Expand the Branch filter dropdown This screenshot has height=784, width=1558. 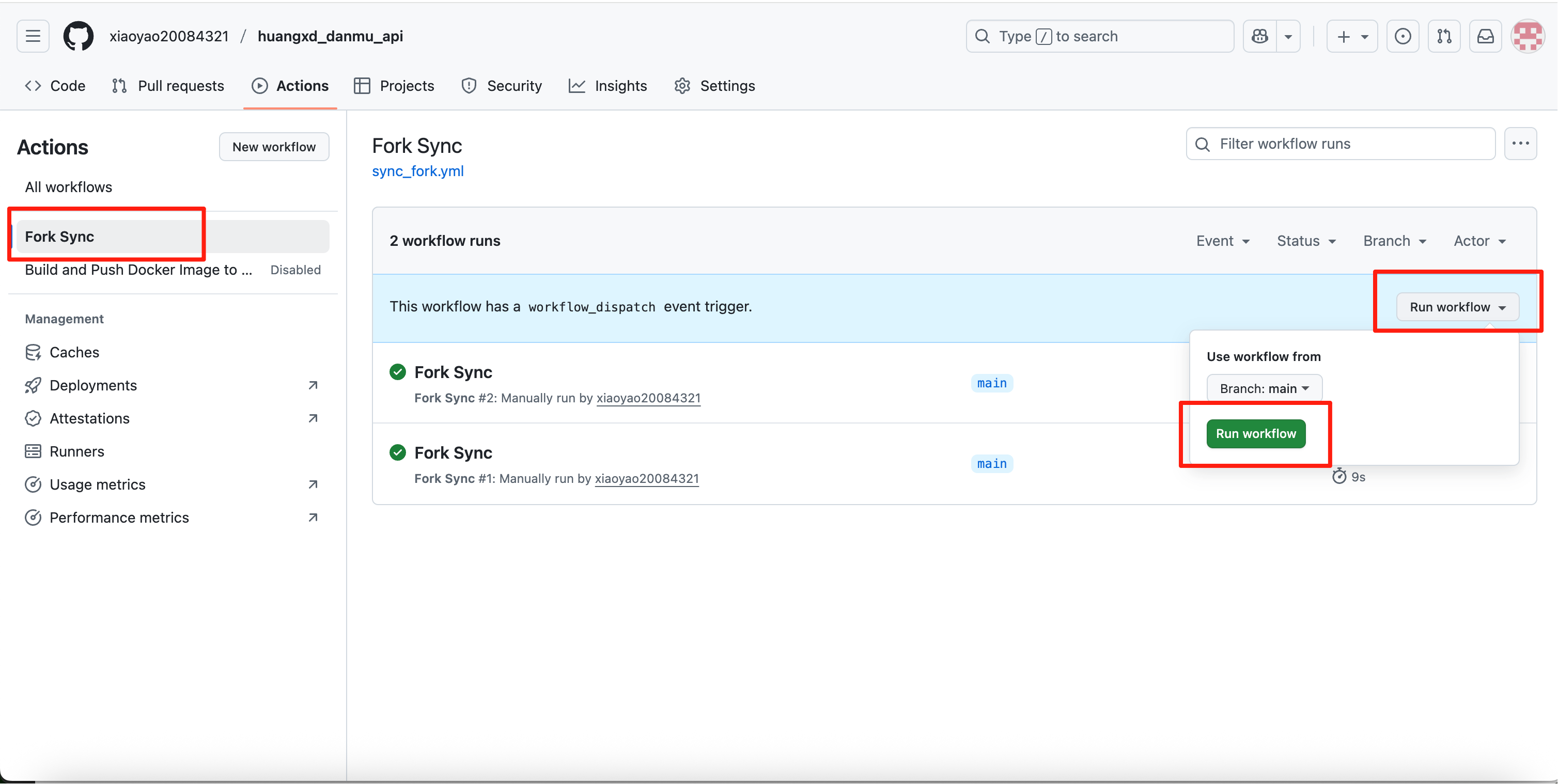(1395, 241)
